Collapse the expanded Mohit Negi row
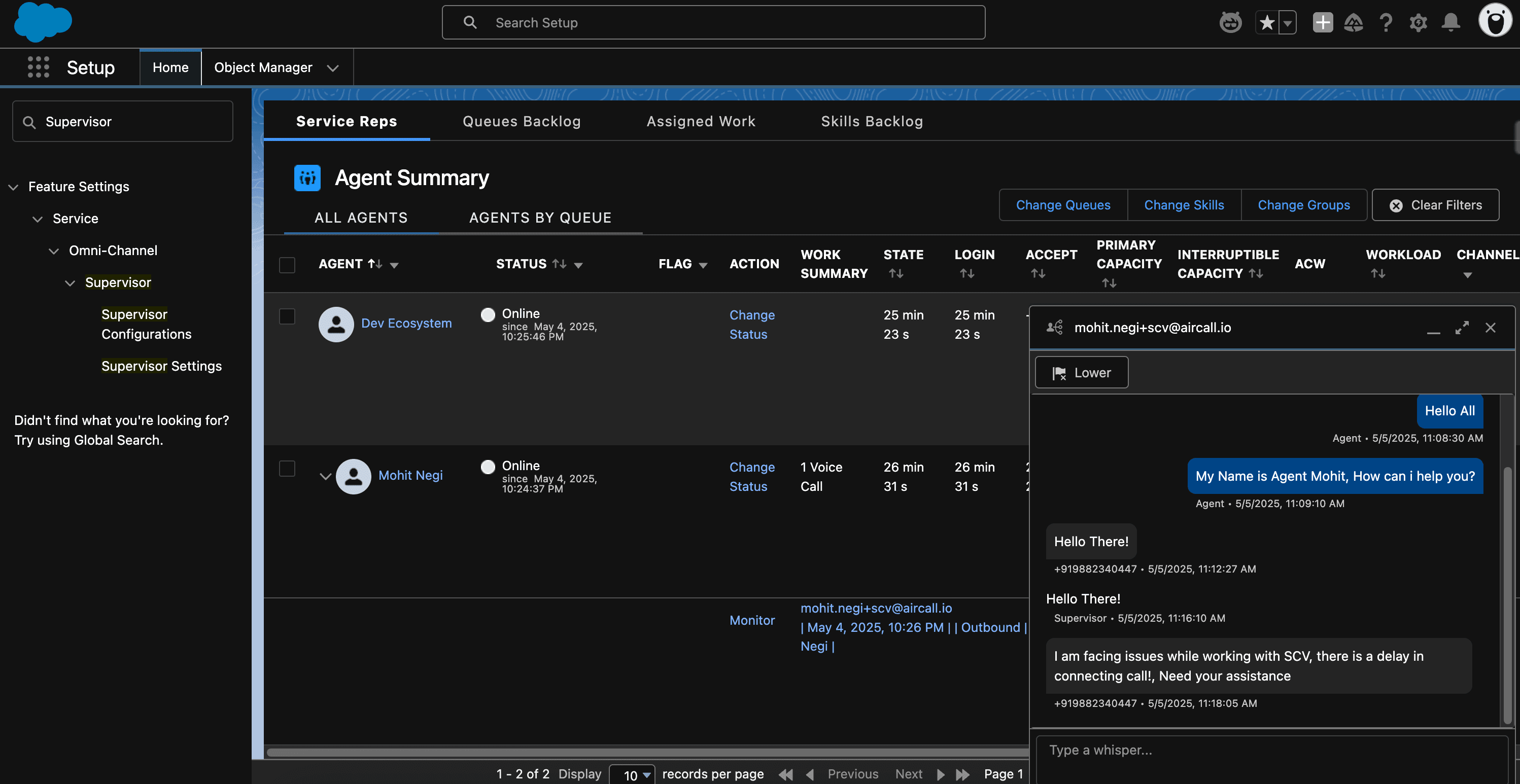Viewport: 1520px width, 784px height. pyautogui.click(x=325, y=476)
